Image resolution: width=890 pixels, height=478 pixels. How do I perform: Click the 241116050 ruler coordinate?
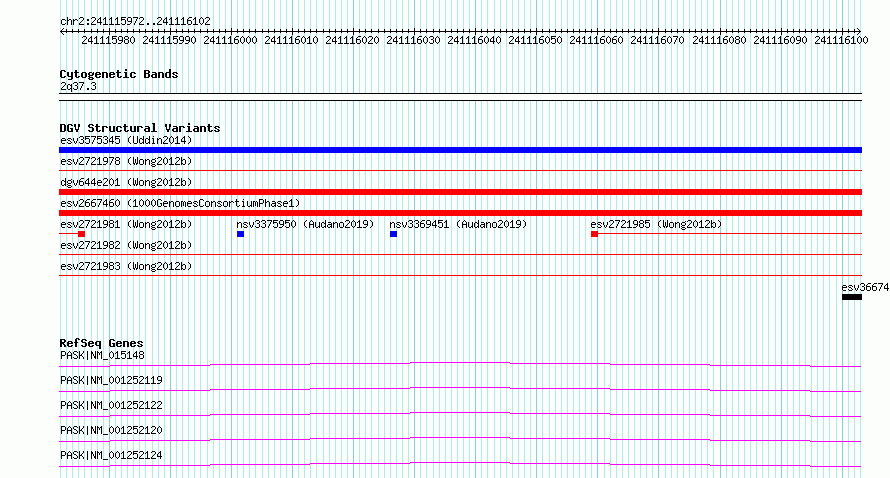[535, 41]
